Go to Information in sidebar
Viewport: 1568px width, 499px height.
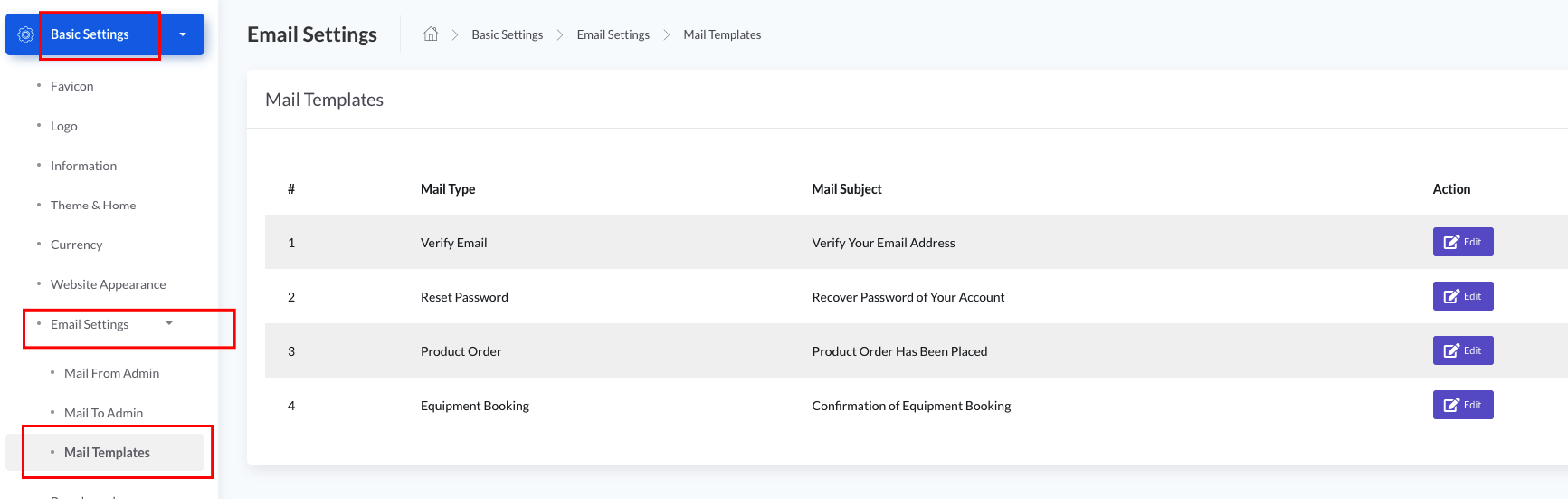coord(83,166)
